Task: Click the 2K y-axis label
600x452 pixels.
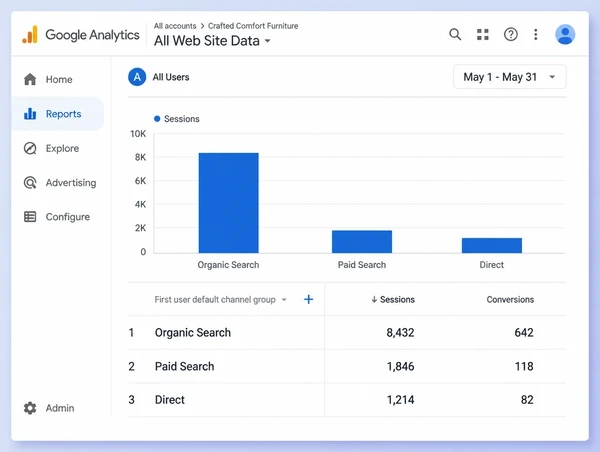Action: (140, 228)
